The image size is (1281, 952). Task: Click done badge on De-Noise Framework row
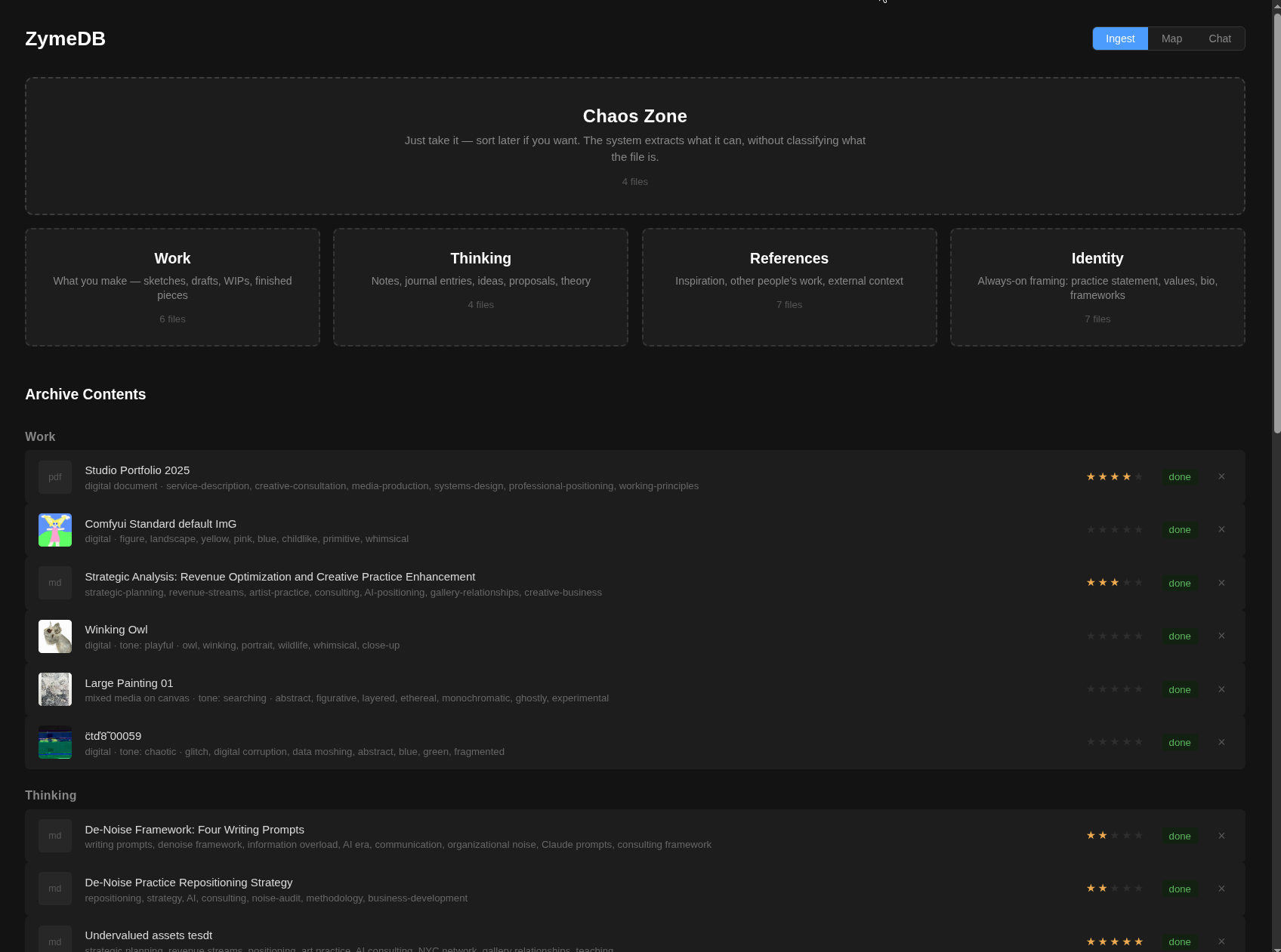tap(1179, 836)
